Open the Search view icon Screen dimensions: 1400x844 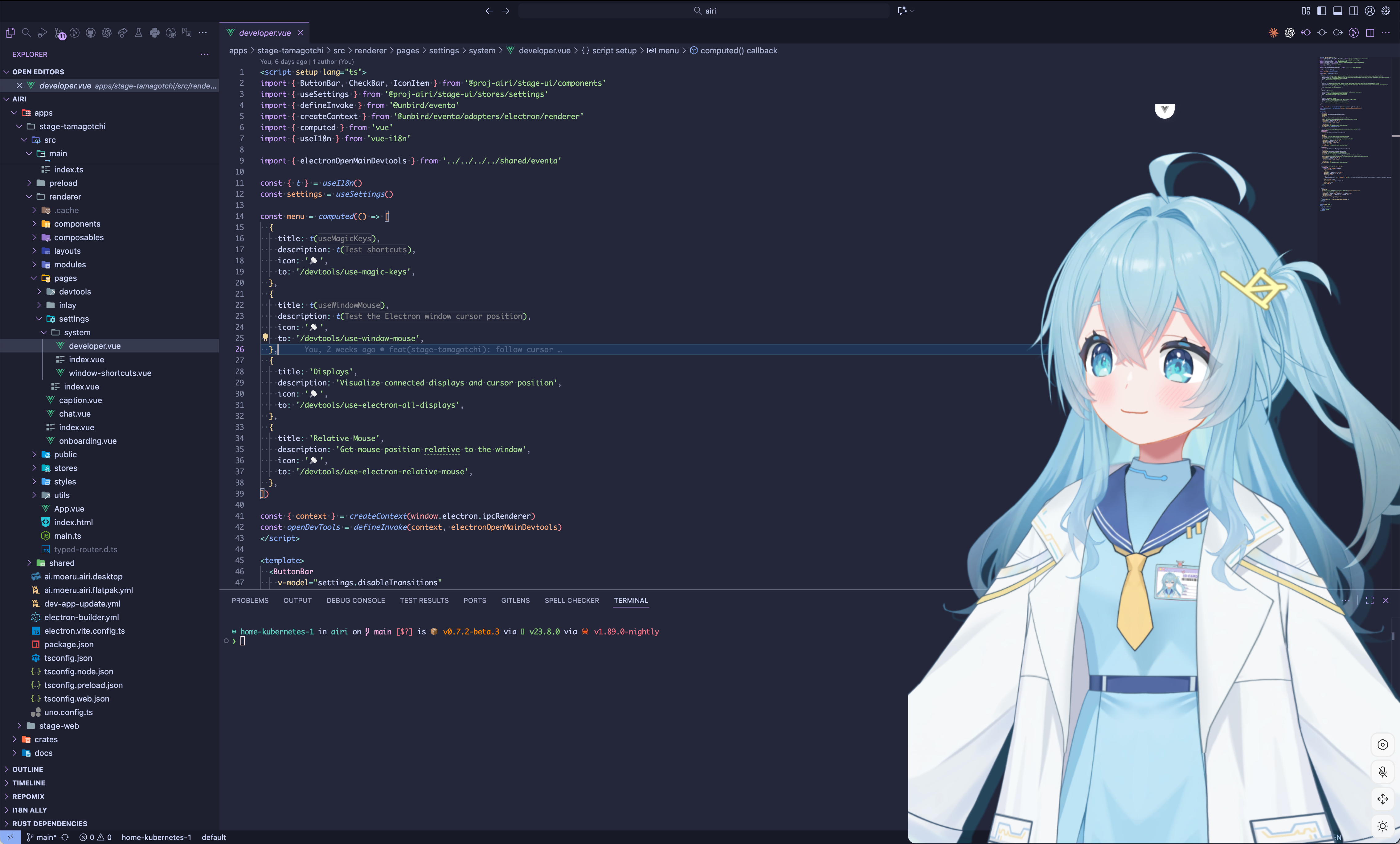coord(26,33)
